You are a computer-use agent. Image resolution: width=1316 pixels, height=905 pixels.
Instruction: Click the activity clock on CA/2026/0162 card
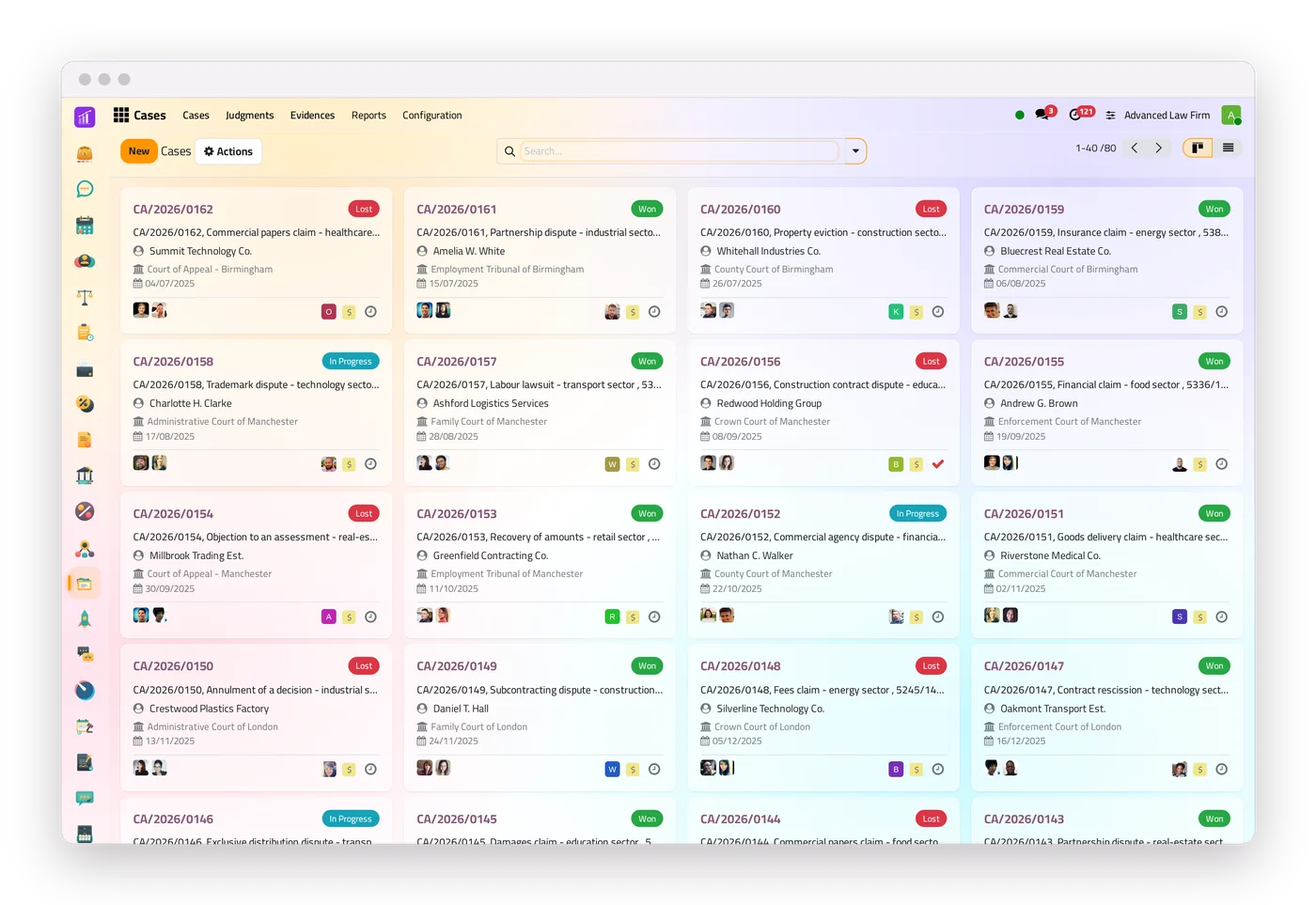point(371,312)
